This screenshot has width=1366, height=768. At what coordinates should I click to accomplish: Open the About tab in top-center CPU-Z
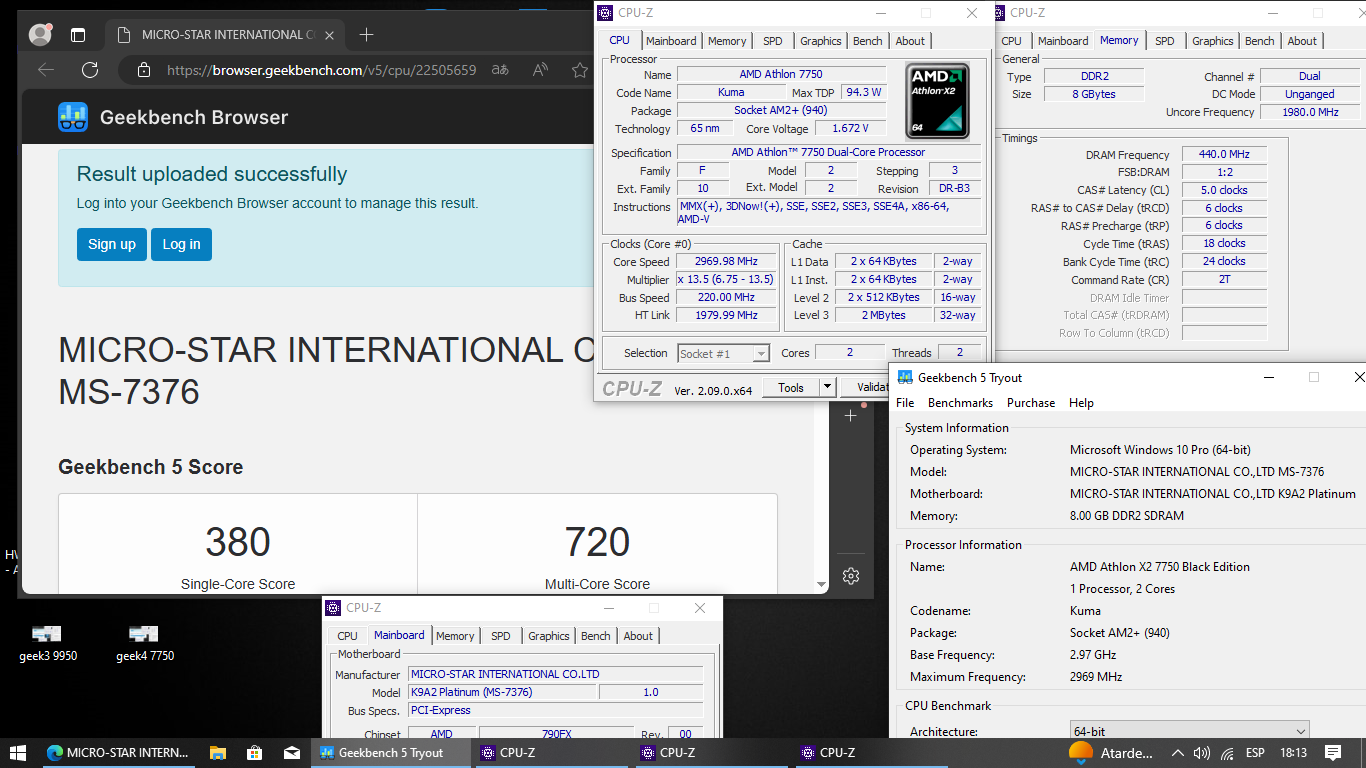coord(910,41)
